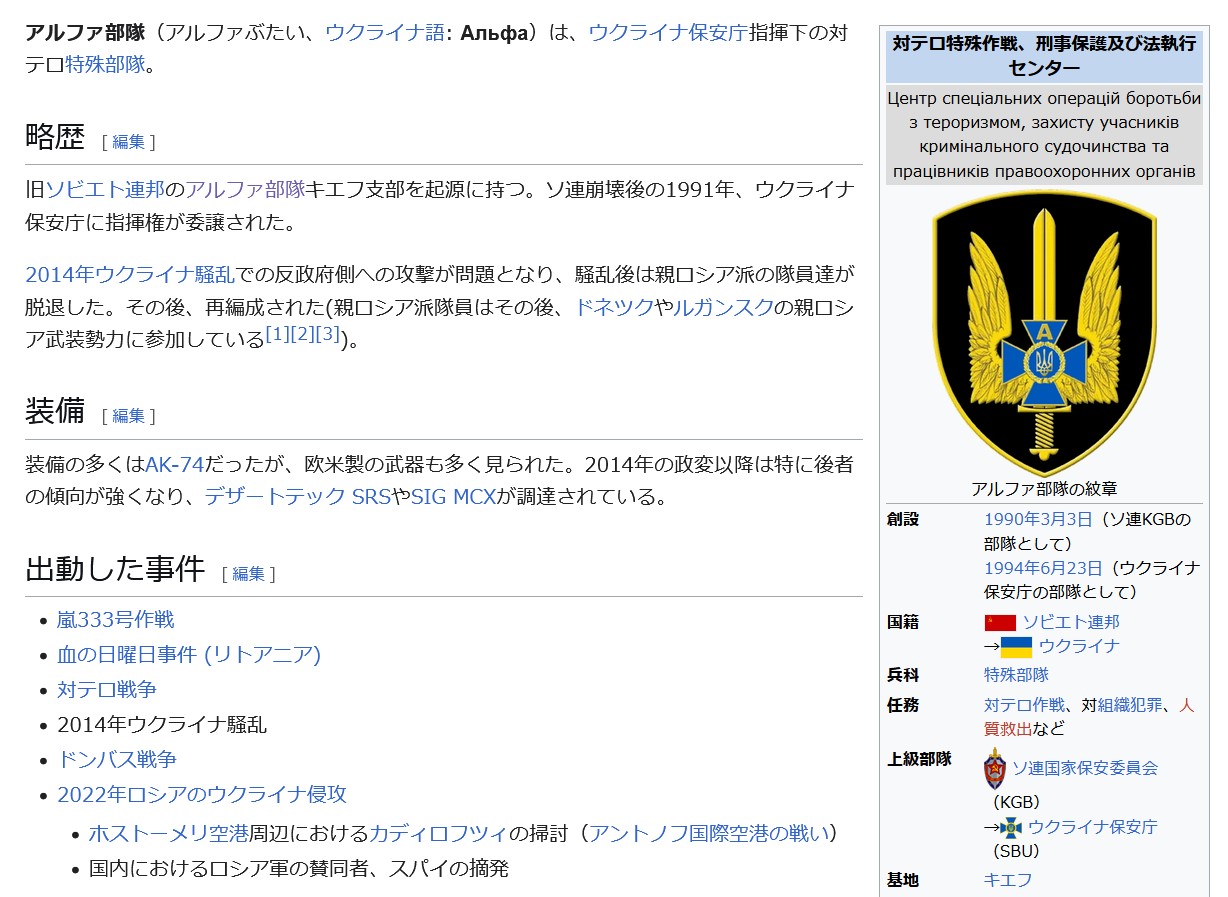The image size is (1228, 897).
Task: Edit the 出動した事件 section
Action: (x=248, y=574)
